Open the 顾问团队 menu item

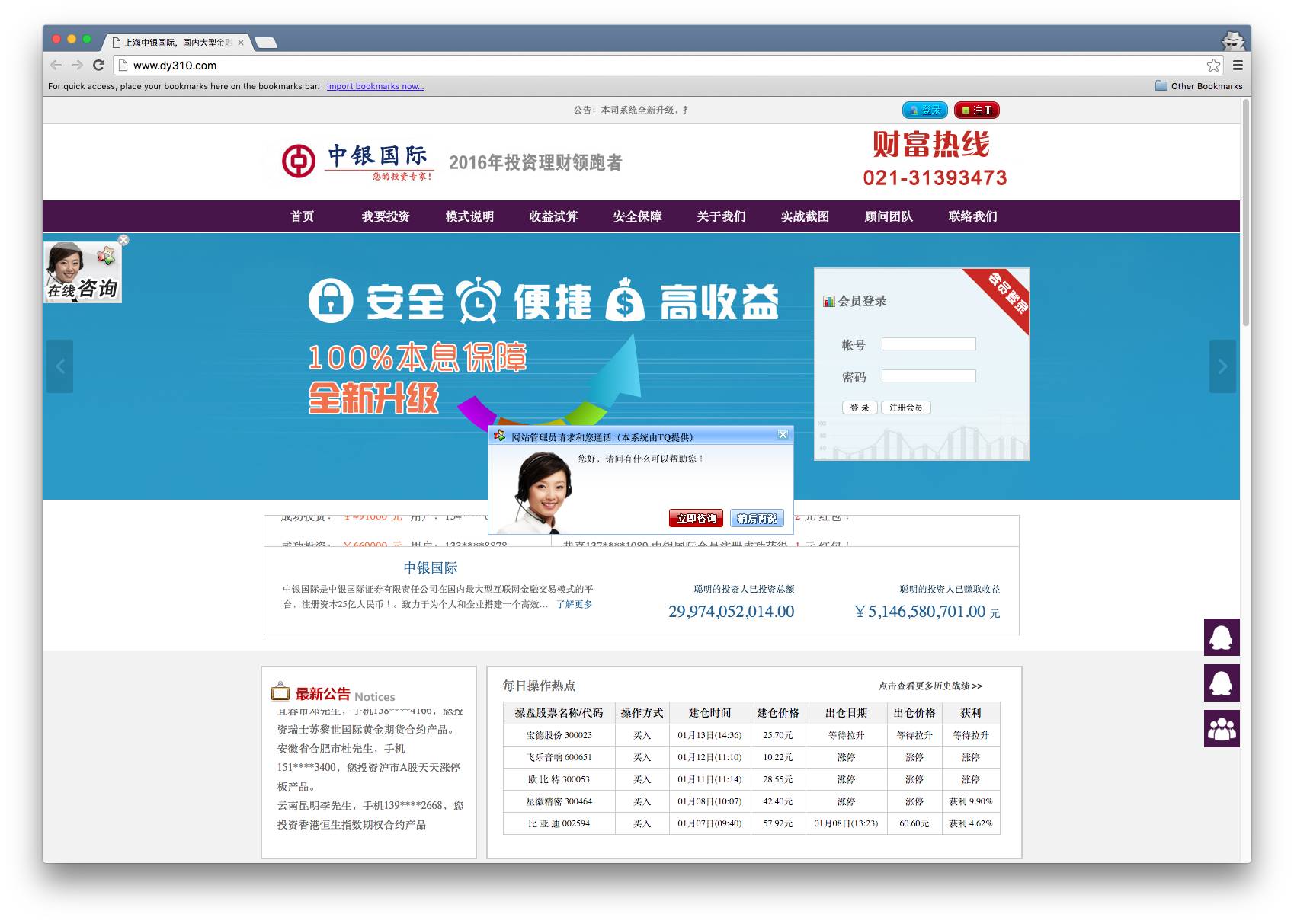[889, 216]
